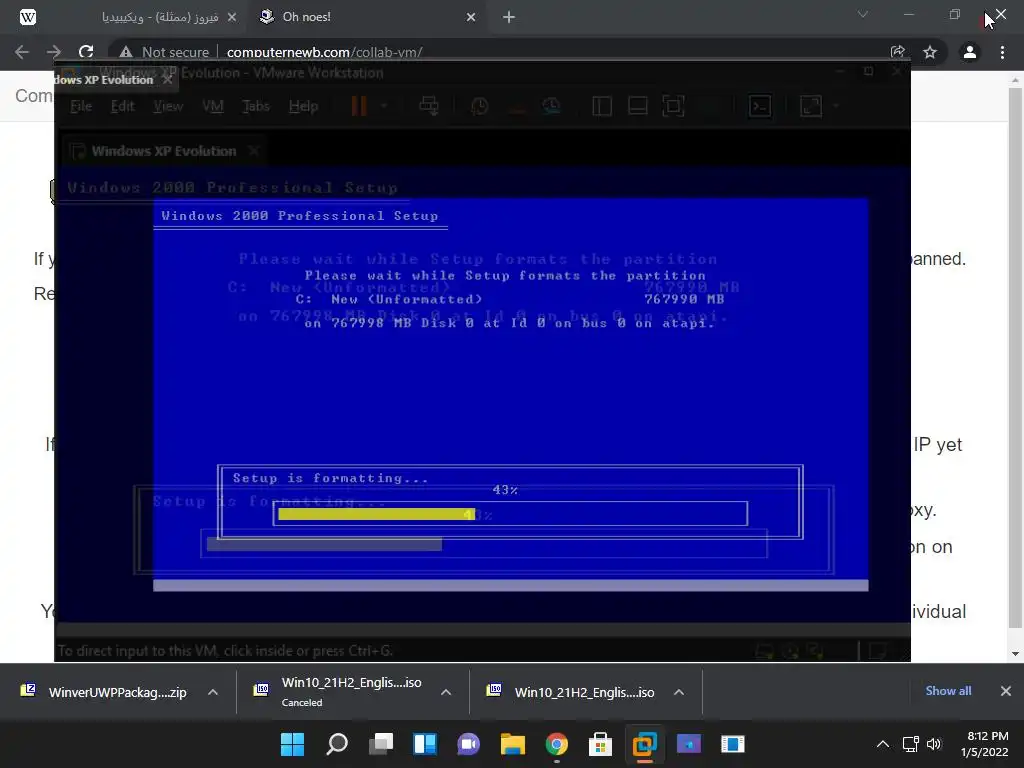Open File Explorer from the taskbar
The width and height of the screenshot is (1024, 768).
[513, 744]
